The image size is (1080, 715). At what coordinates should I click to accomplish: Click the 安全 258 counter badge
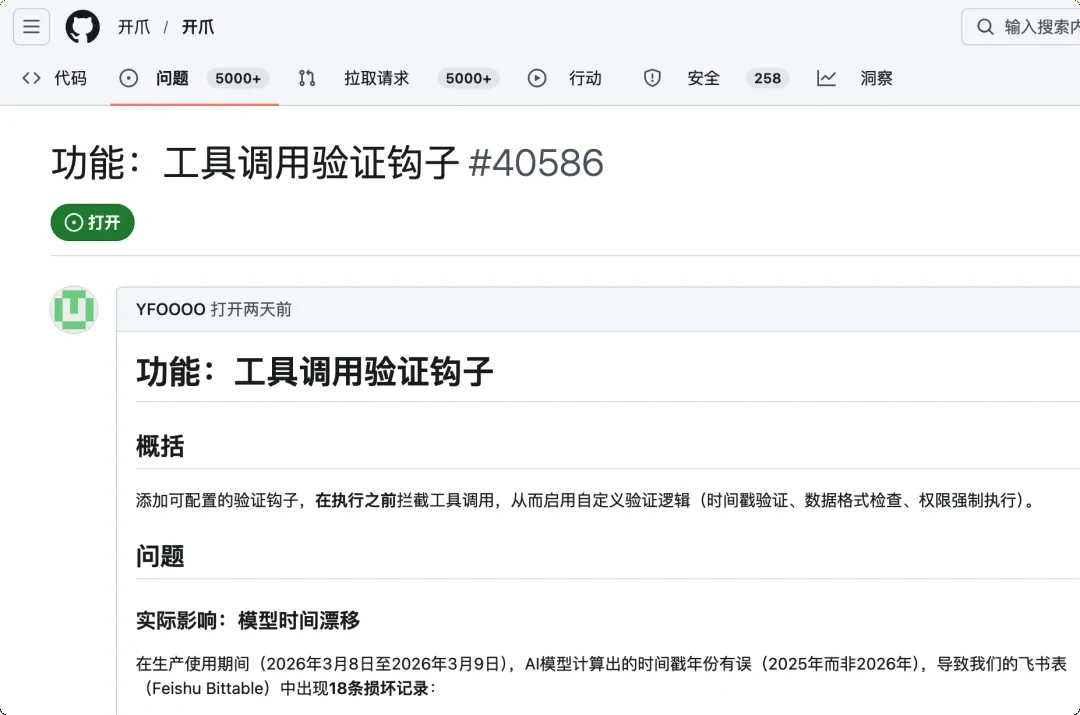coord(767,77)
